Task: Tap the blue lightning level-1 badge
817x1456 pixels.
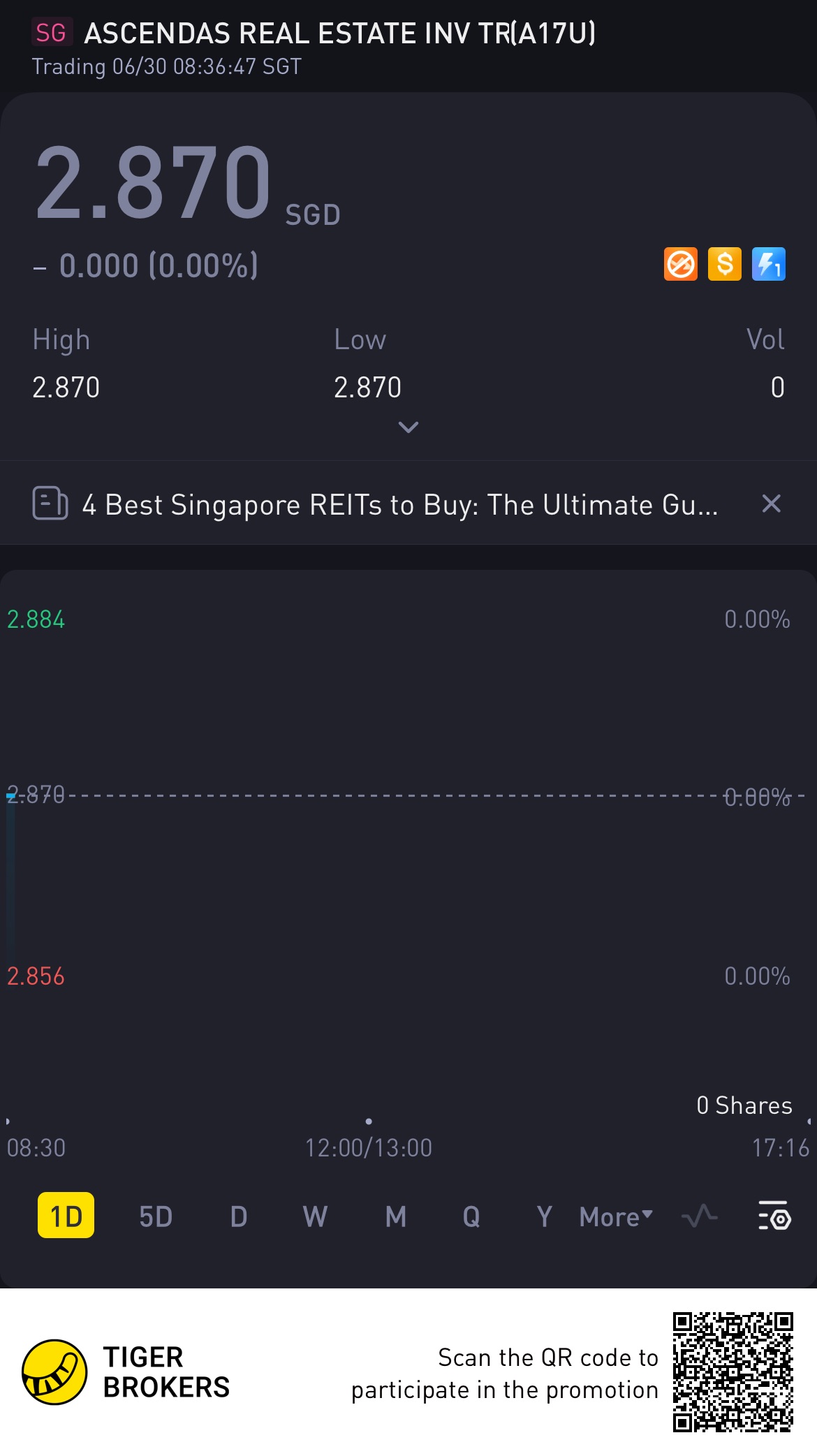Action: click(x=768, y=264)
